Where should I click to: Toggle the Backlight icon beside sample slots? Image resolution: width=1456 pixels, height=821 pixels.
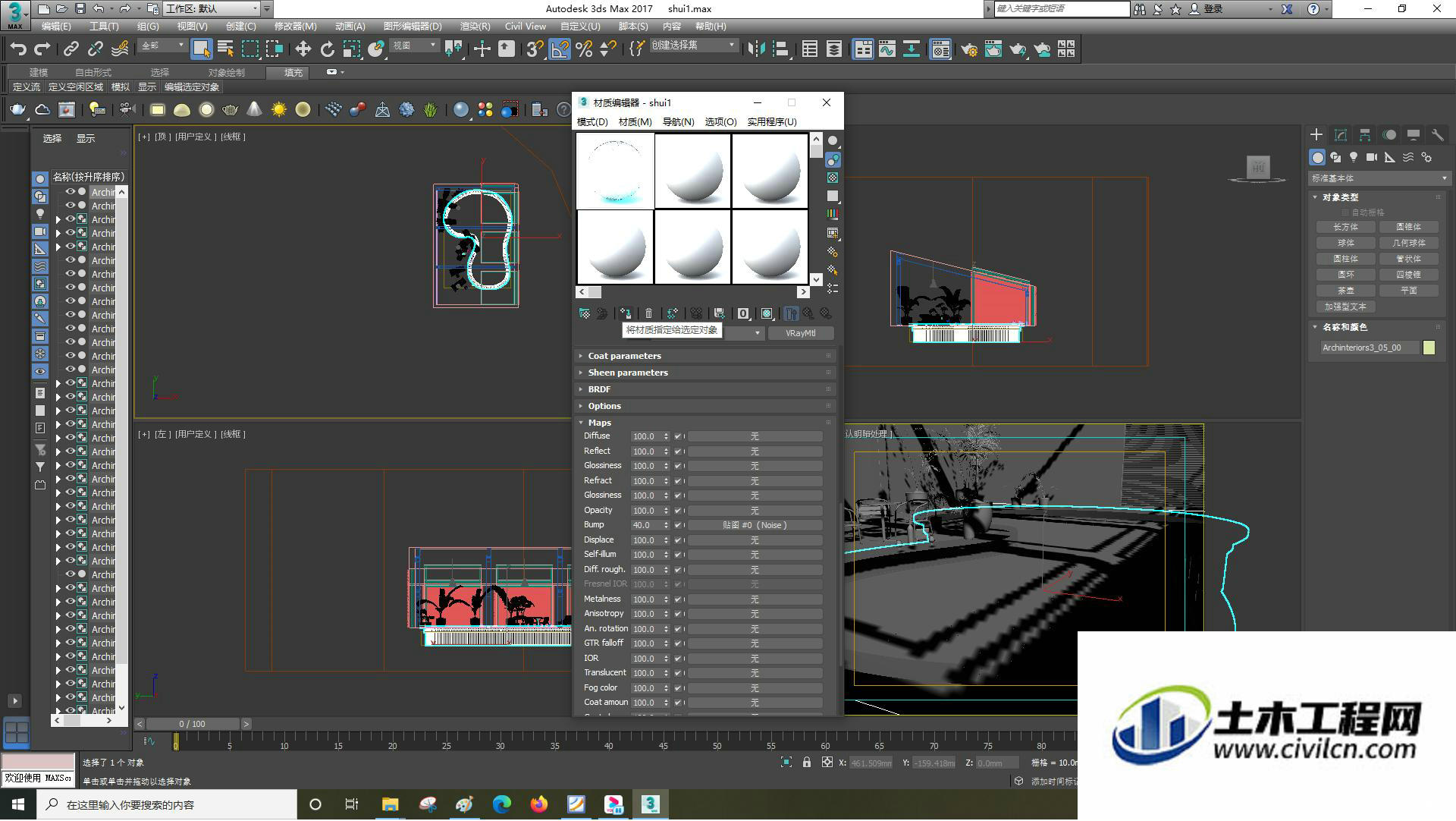pyautogui.click(x=833, y=159)
